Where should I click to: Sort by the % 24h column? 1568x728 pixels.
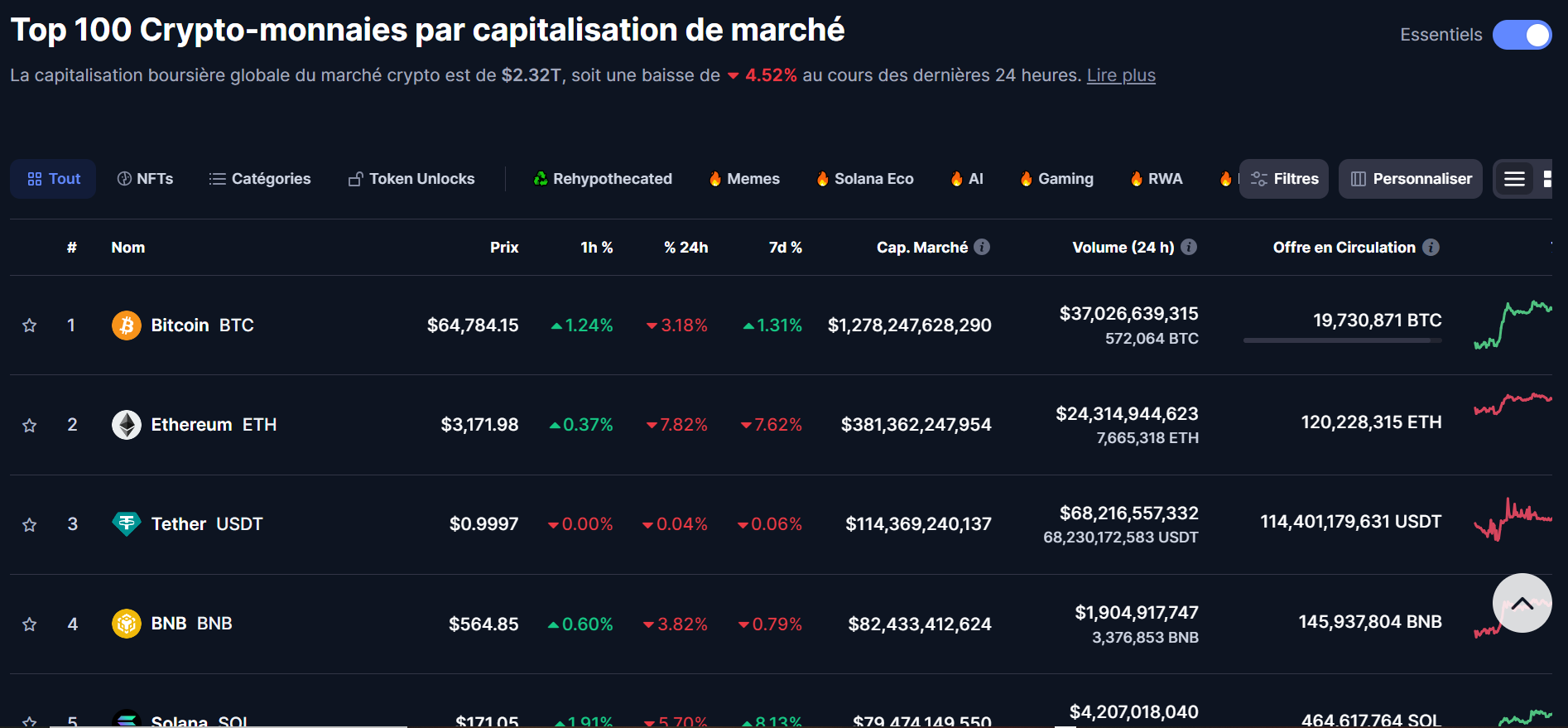coord(686,248)
